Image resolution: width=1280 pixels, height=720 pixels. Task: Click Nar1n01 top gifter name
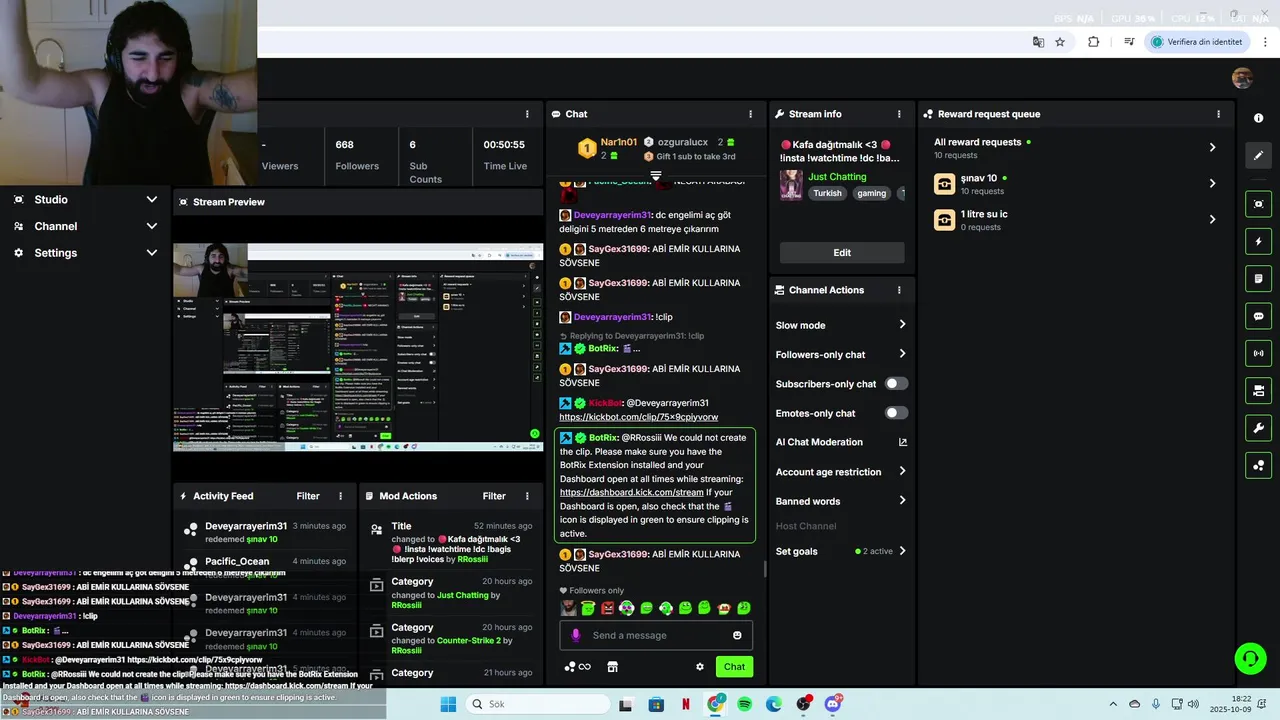coord(619,142)
